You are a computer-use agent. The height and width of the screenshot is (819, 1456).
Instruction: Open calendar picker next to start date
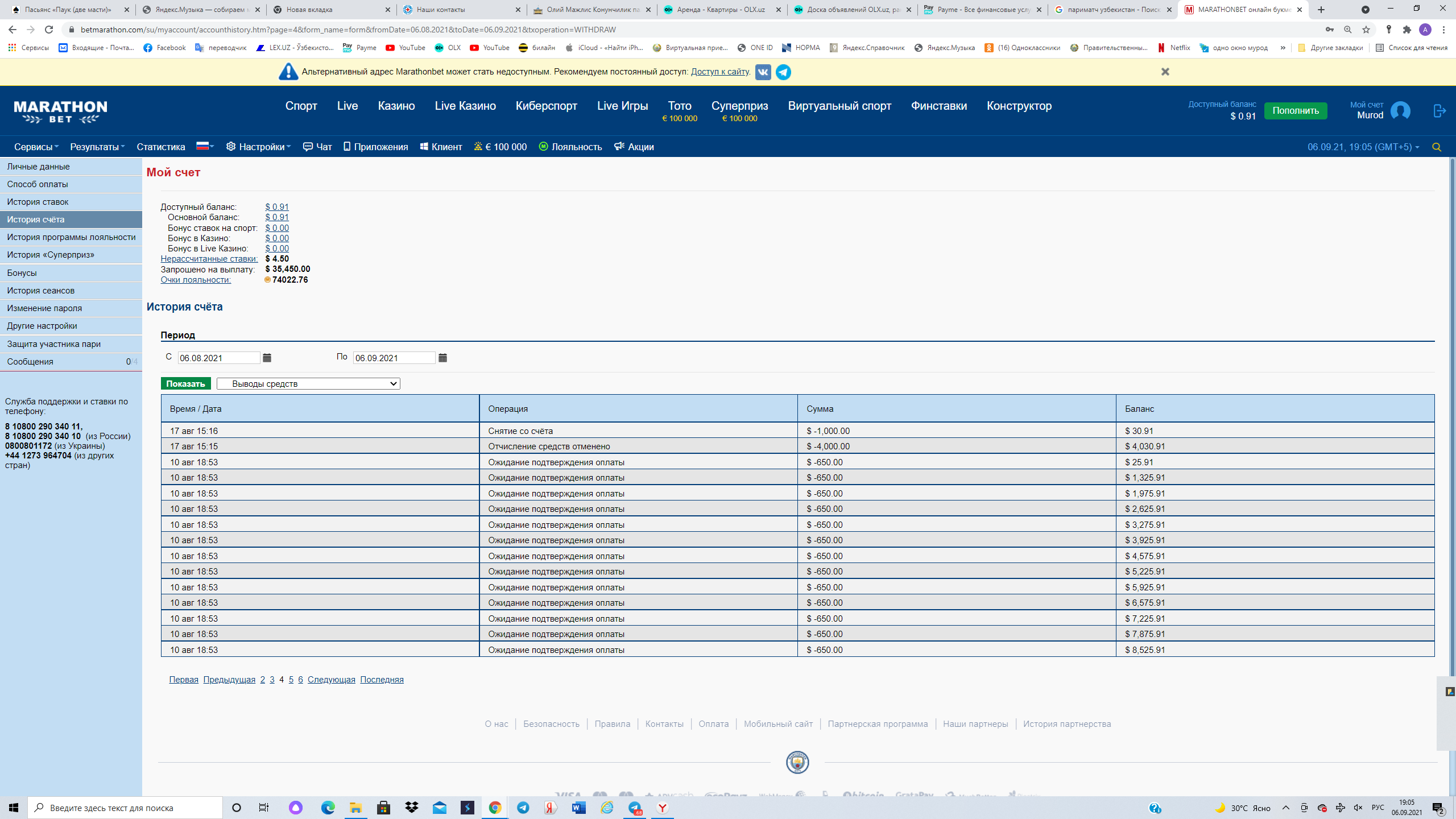tap(267, 358)
